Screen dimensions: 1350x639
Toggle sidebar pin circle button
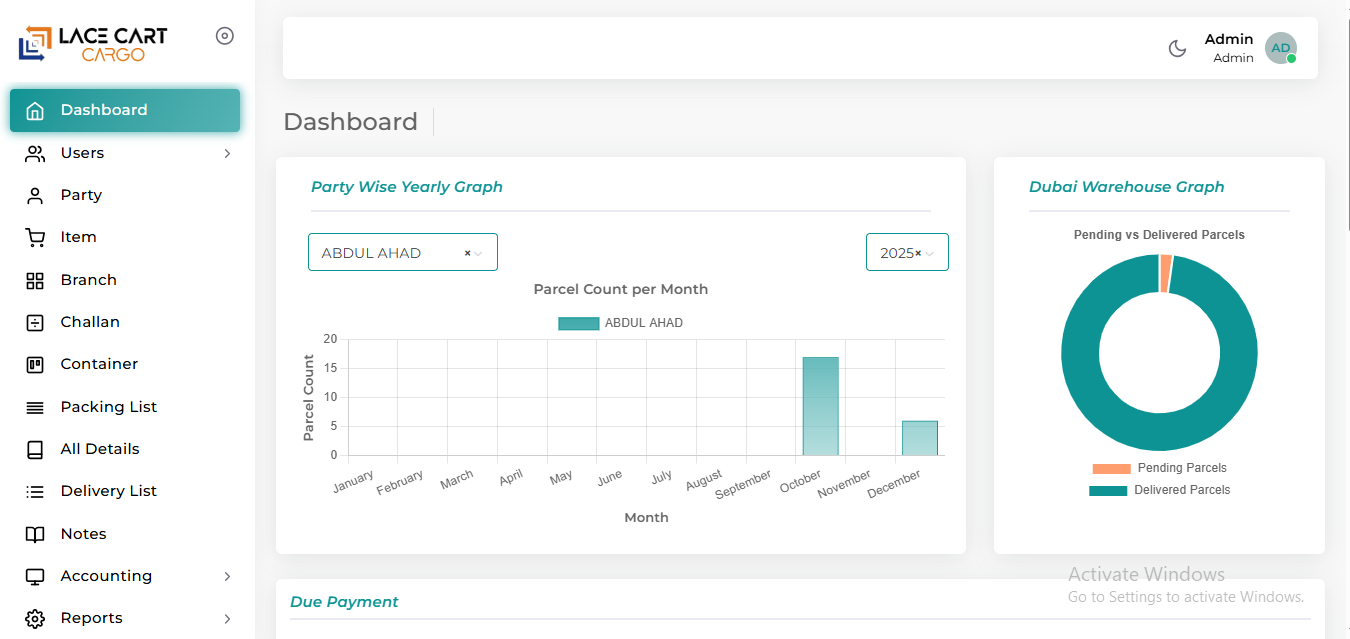(225, 36)
